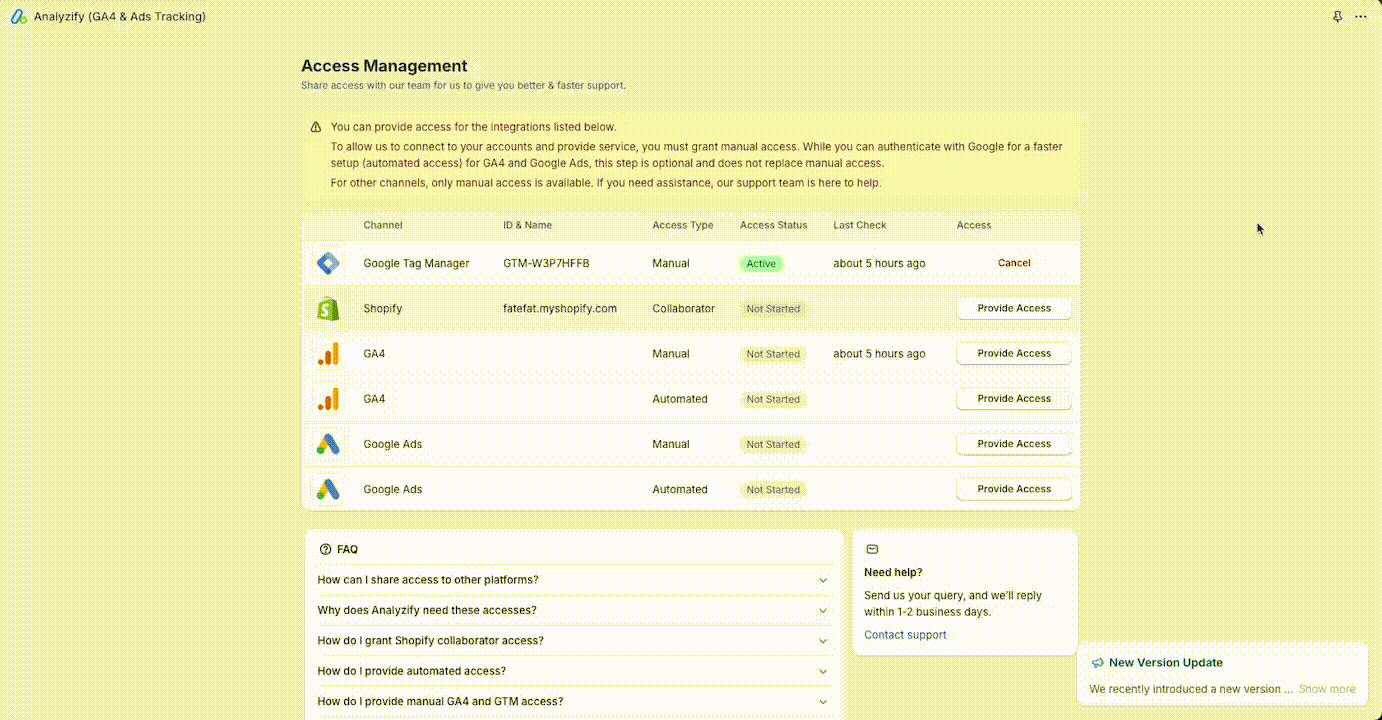Open the three-dot more options menu
Image resolution: width=1382 pixels, height=720 pixels.
click(1360, 17)
